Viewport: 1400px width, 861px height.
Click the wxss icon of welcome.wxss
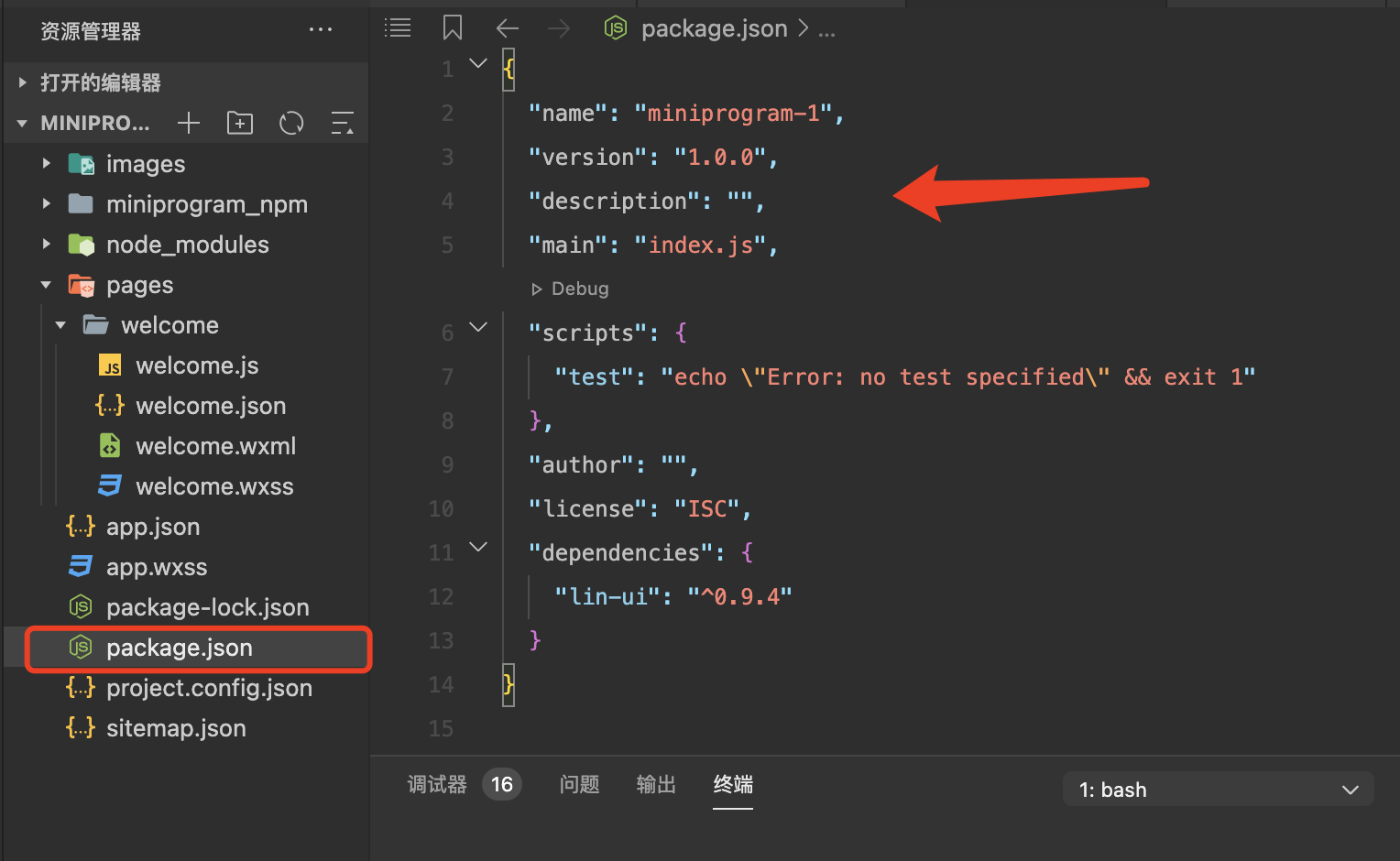coord(110,485)
